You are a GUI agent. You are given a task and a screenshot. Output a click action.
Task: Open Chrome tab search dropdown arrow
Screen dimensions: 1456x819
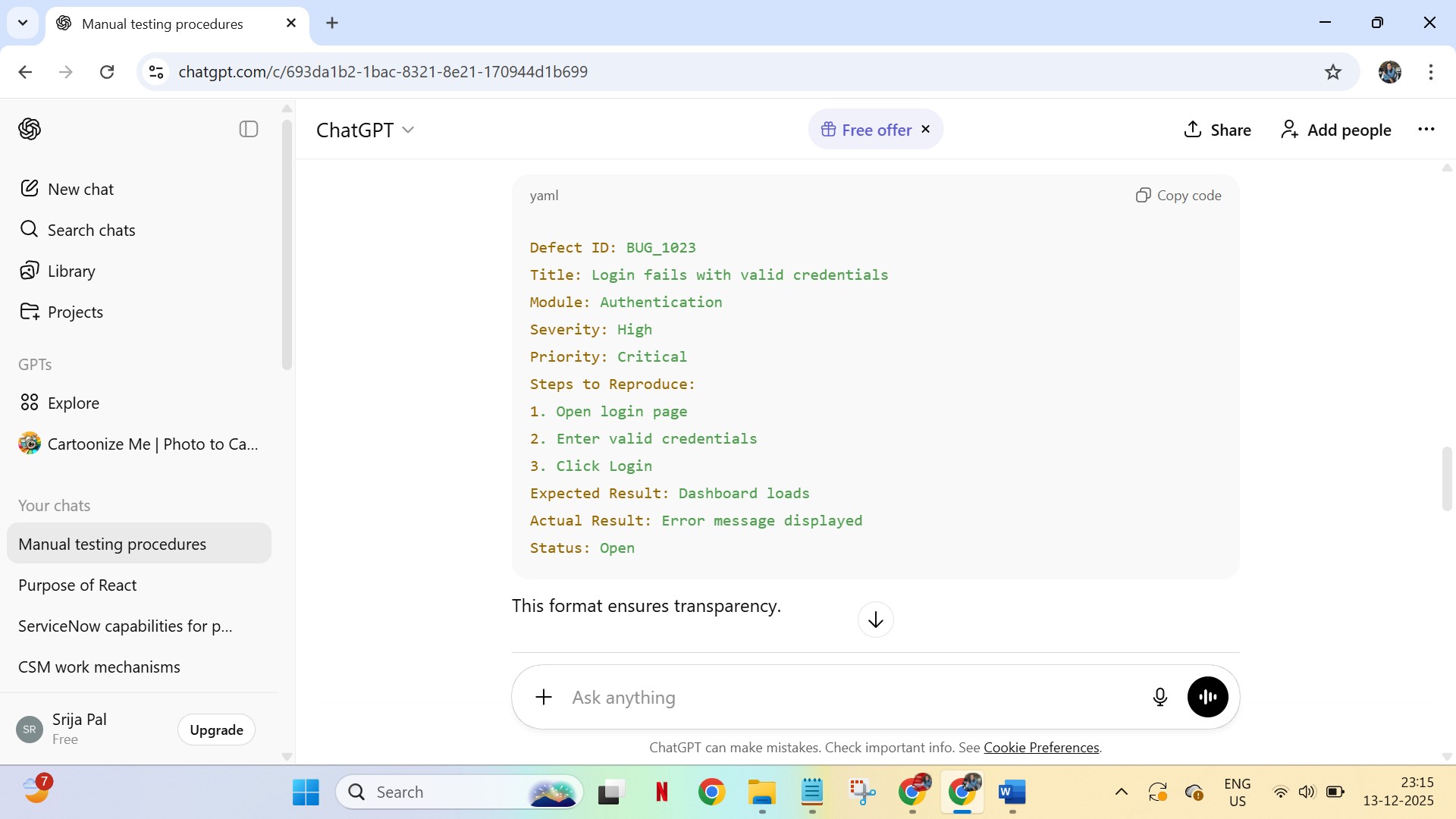[x=23, y=23]
